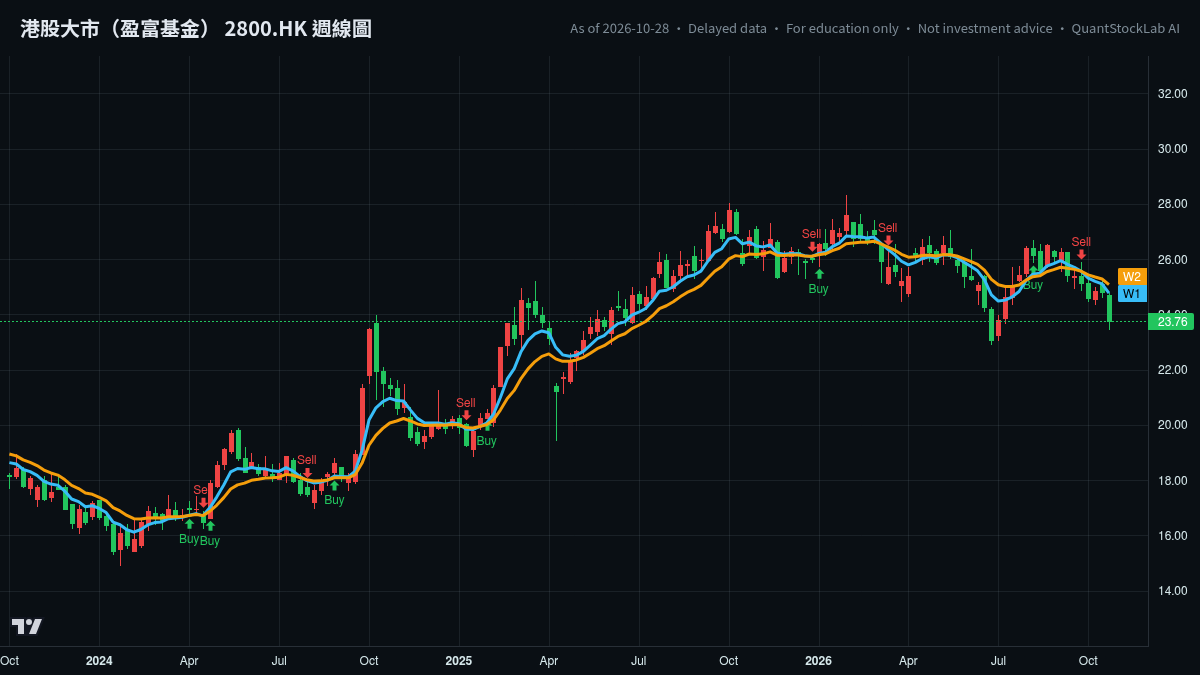Click the Buy marker of August 2024
The height and width of the screenshot is (675, 1200).
334,493
